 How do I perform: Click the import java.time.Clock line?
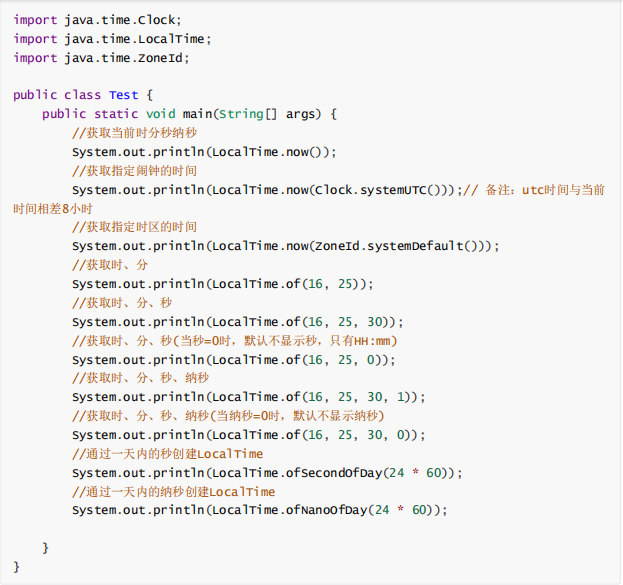point(98,19)
